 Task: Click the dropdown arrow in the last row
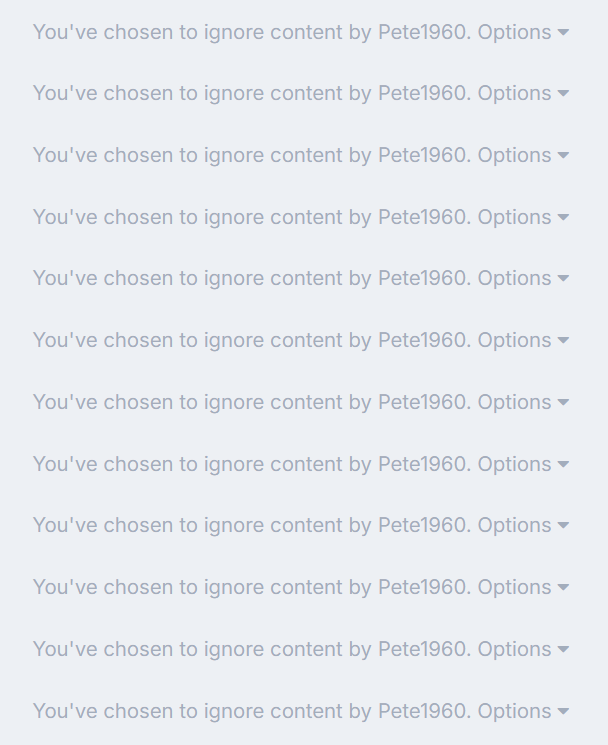563,712
